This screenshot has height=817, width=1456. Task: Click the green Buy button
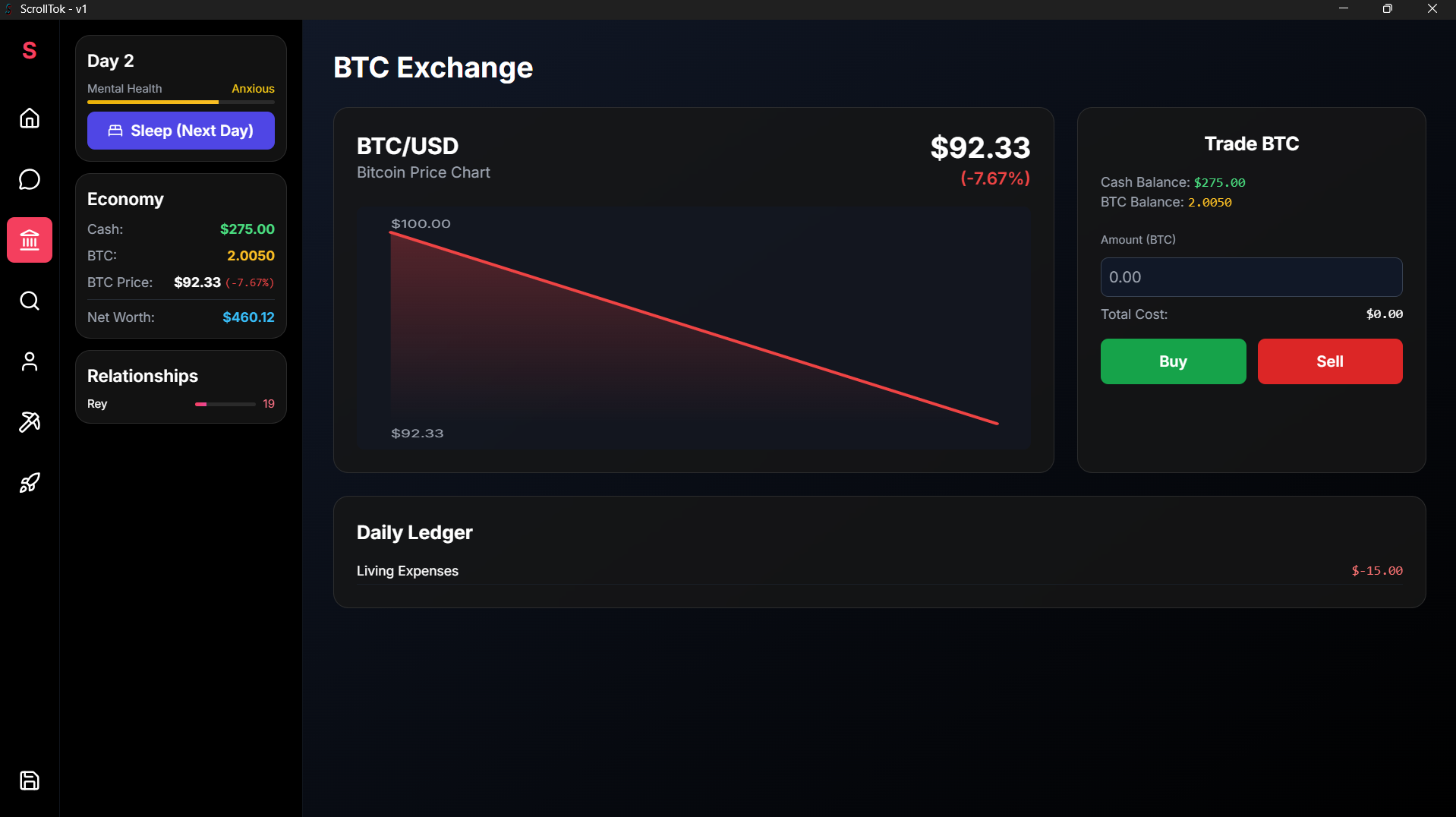pyautogui.click(x=1173, y=361)
